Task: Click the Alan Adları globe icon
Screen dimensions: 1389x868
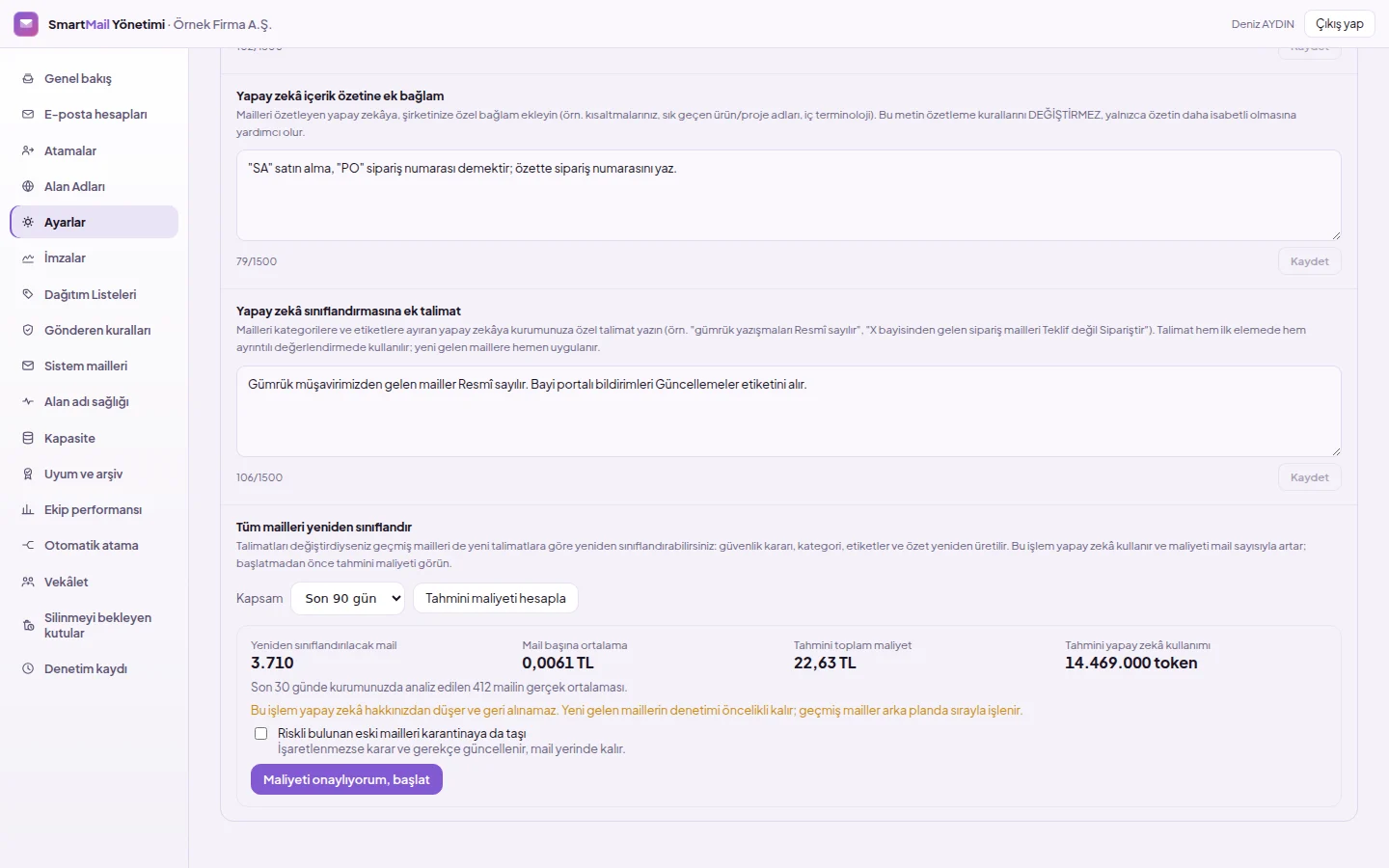Action: coord(28,187)
